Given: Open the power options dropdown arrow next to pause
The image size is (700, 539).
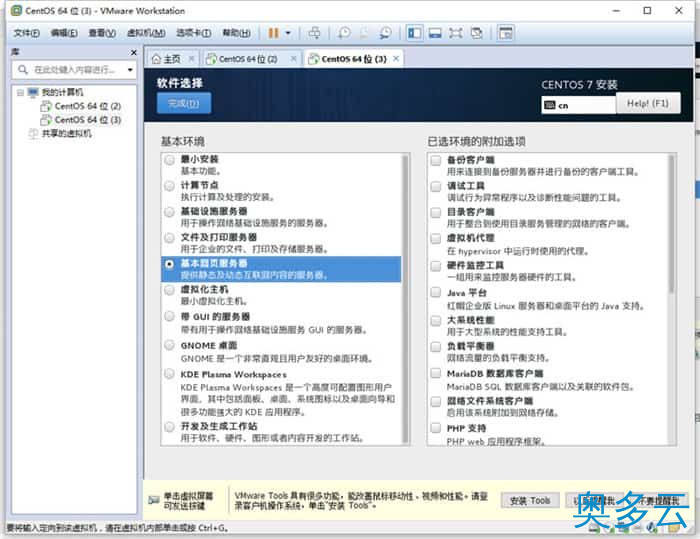Looking at the screenshot, I should 288,33.
